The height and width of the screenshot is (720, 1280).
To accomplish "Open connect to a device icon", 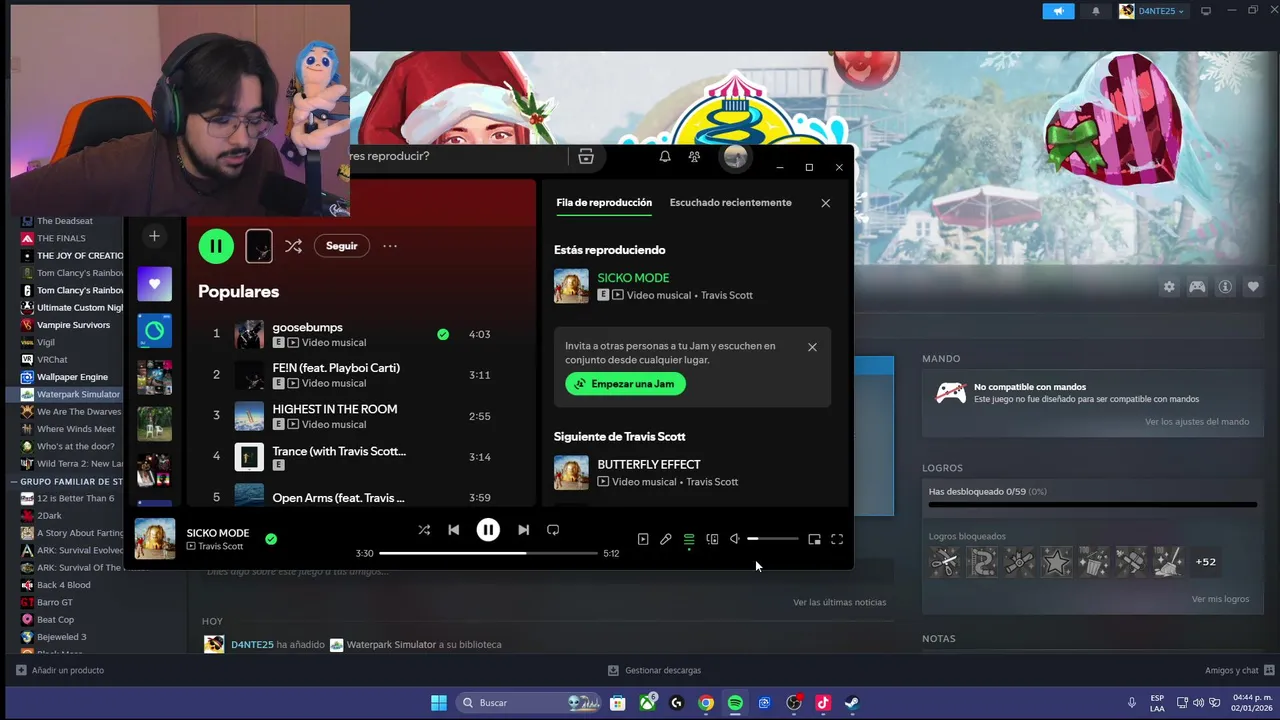I will coord(712,539).
